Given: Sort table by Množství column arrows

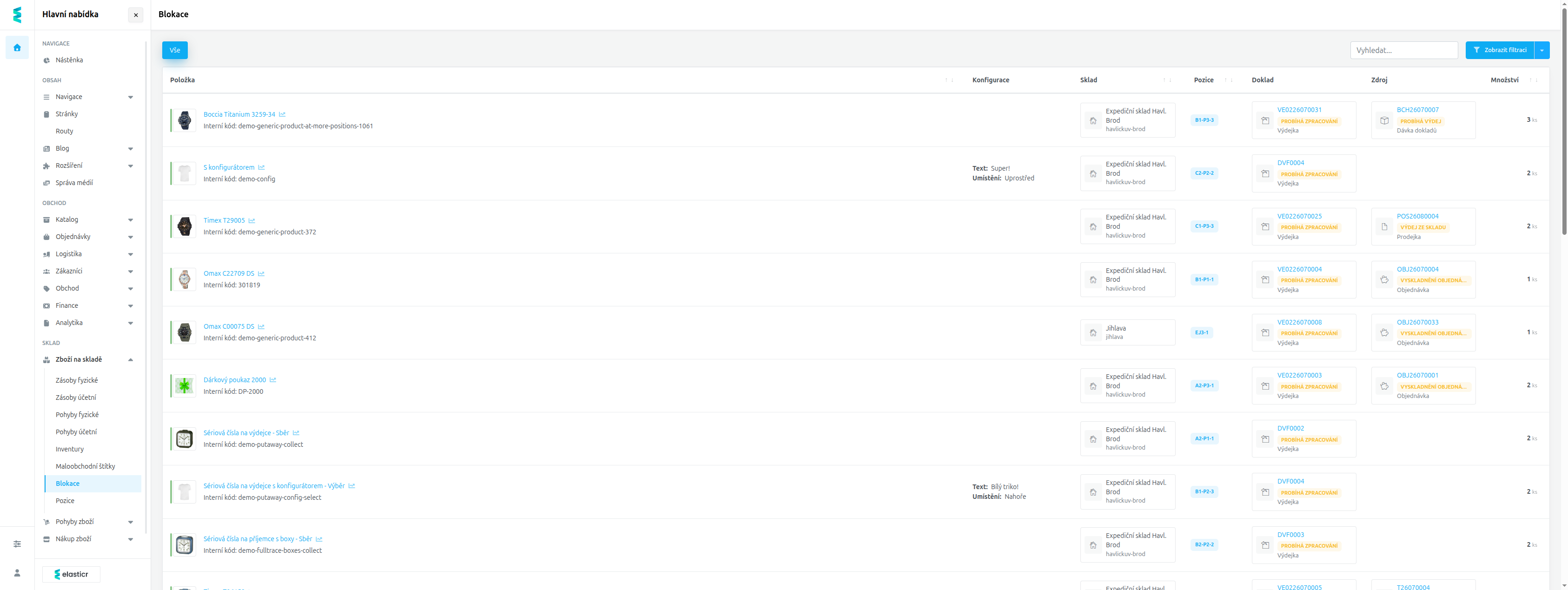Looking at the screenshot, I should [1533, 80].
